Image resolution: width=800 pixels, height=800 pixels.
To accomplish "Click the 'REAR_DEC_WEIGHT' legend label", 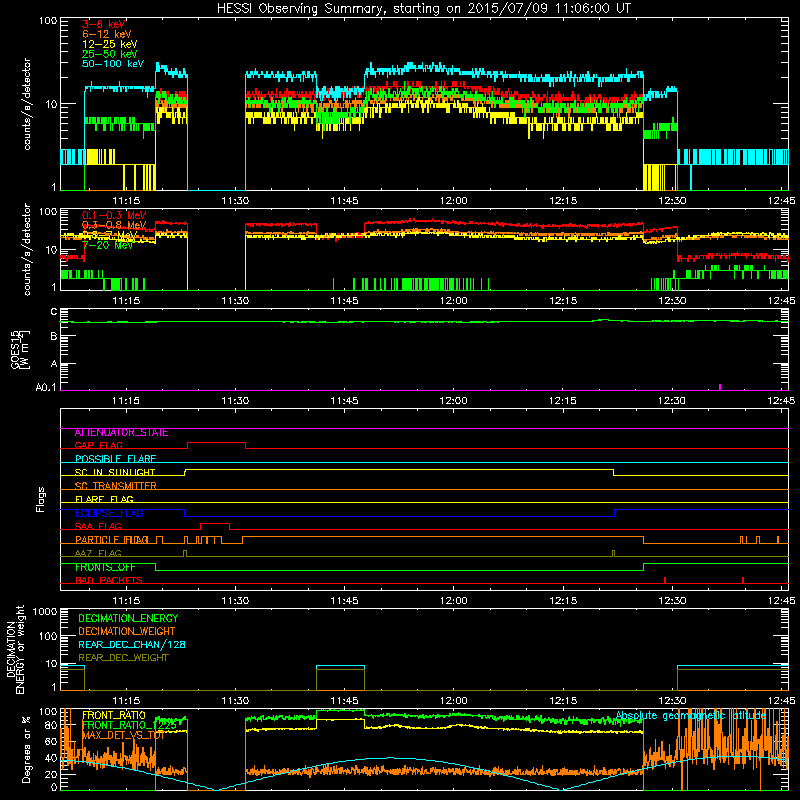I will click(x=123, y=658).
